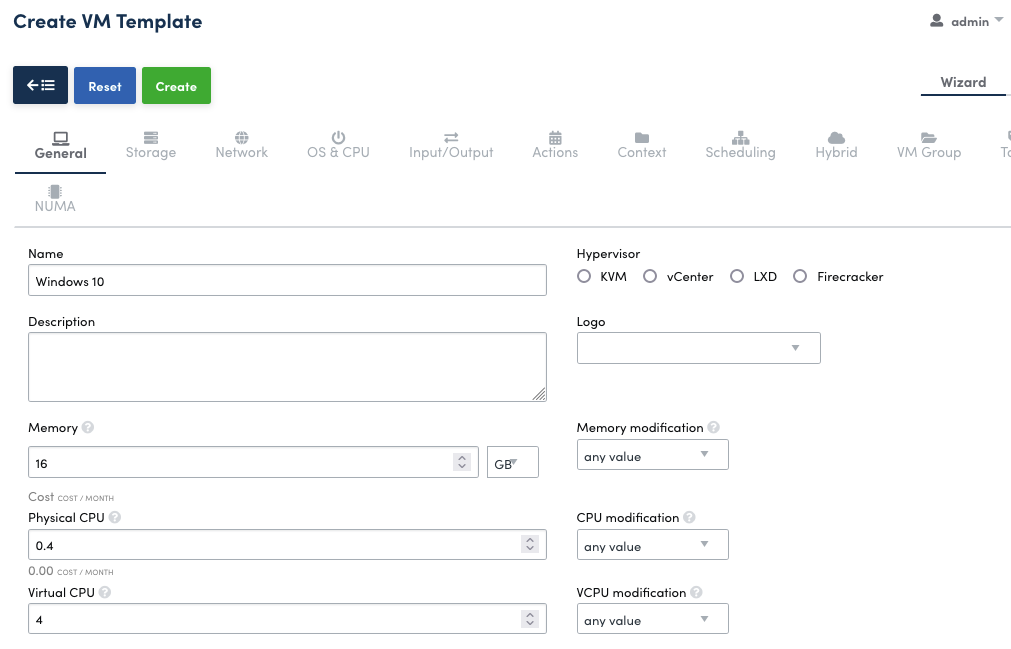
Task: Click the green Create button
Action: click(176, 86)
